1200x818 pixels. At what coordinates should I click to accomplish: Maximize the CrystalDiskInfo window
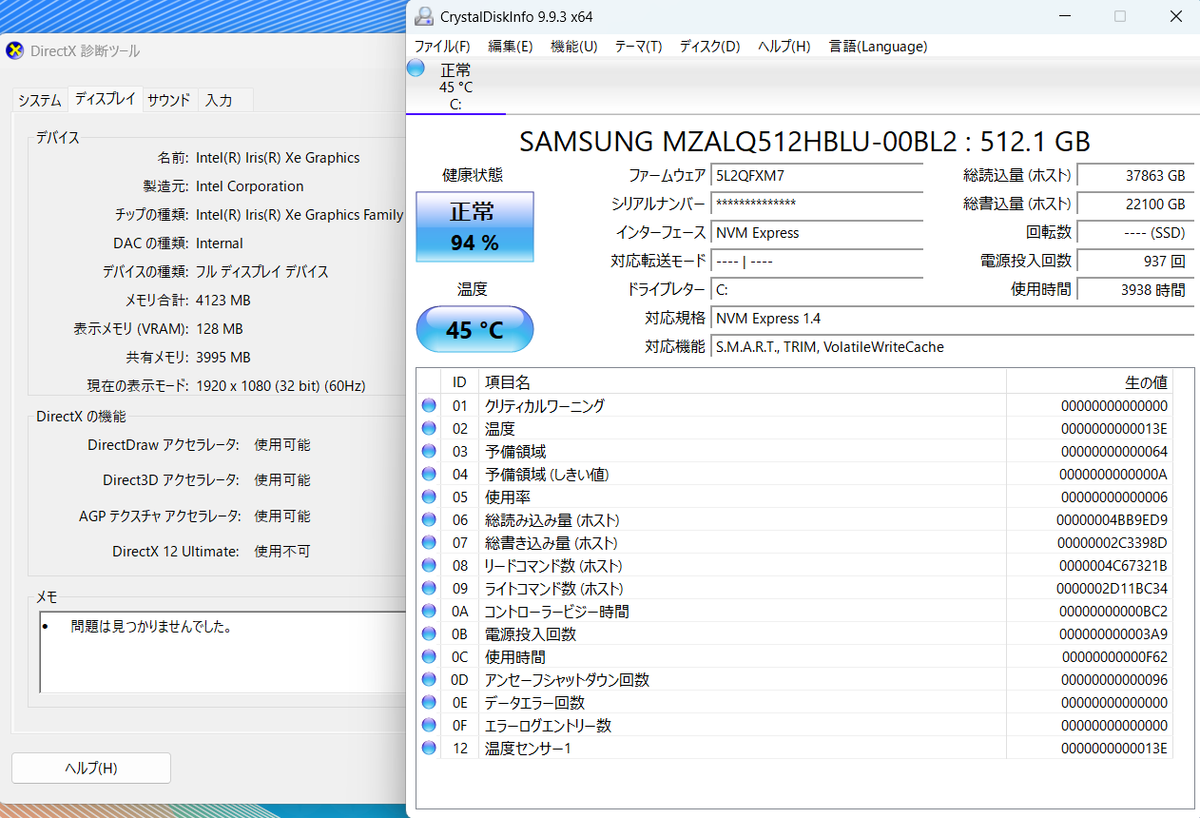pos(1120,16)
